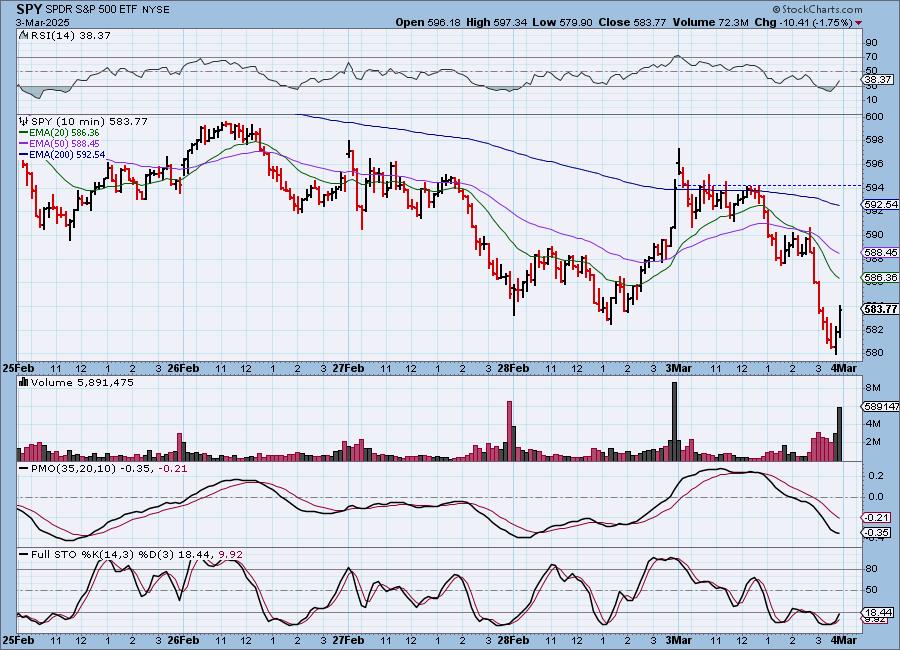The height and width of the screenshot is (650, 900).
Task: Click the Open 596.18 value
Action: (428, 22)
